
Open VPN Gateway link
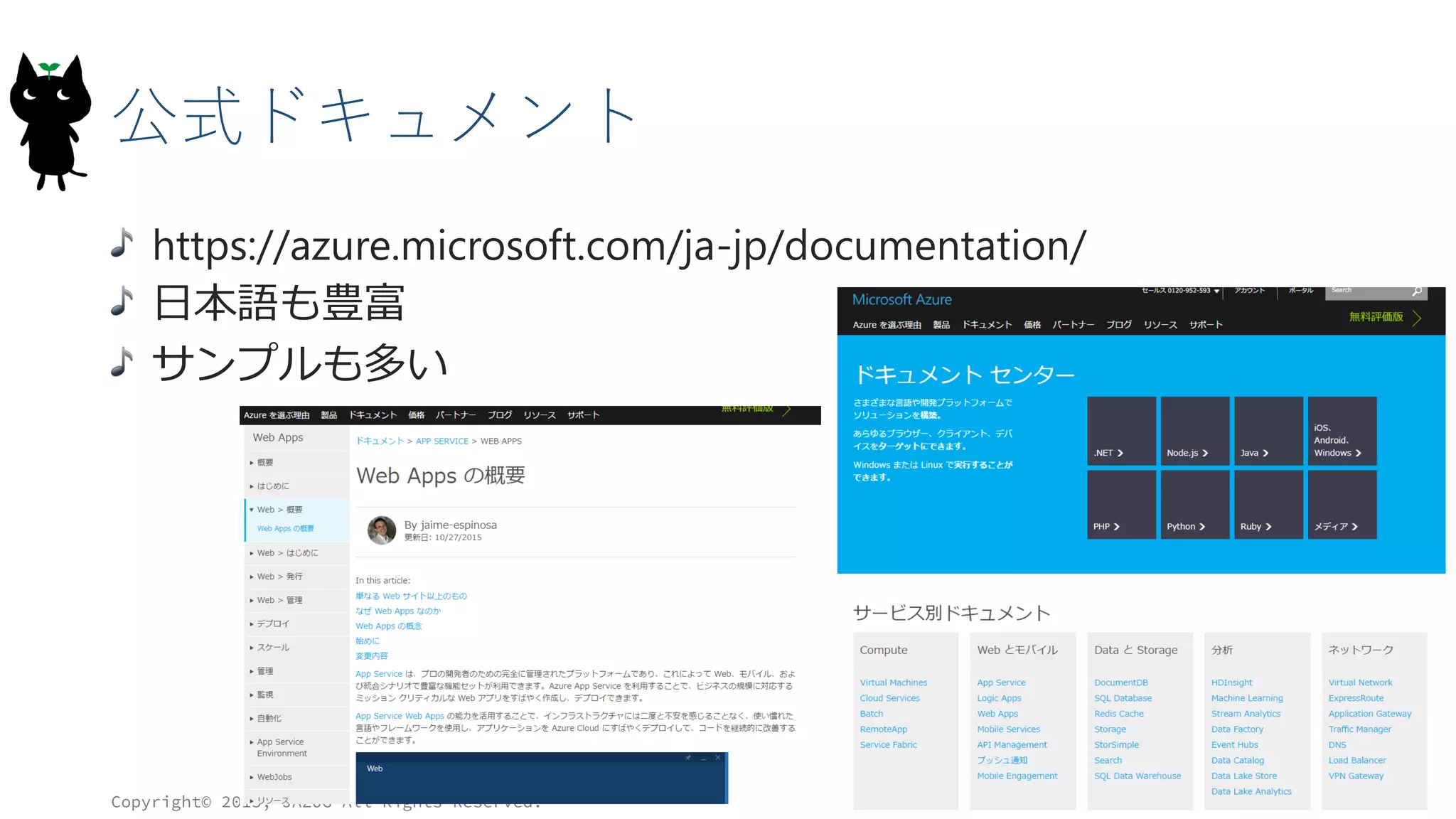coord(1356,776)
